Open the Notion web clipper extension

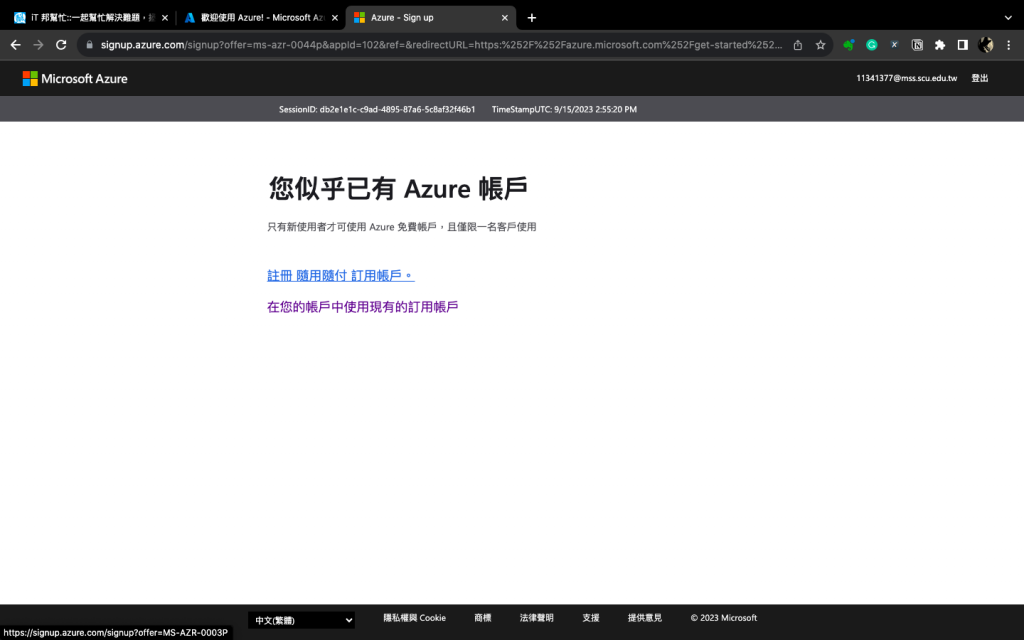918,45
